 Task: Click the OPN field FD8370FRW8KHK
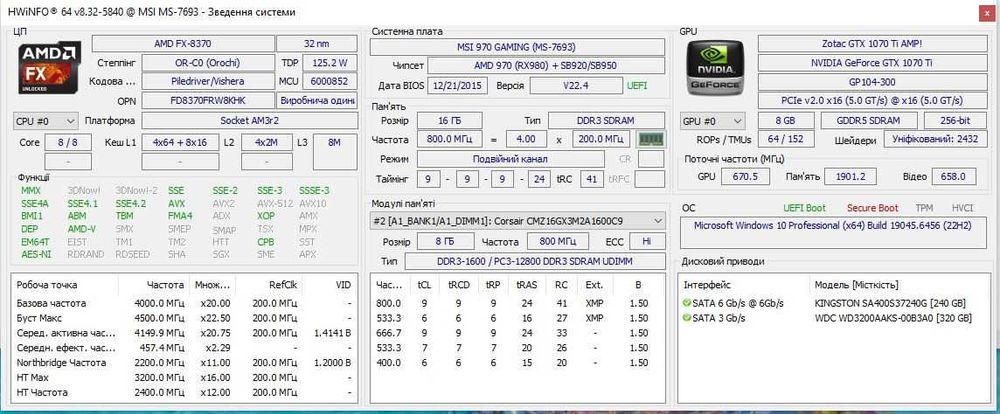pos(207,101)
